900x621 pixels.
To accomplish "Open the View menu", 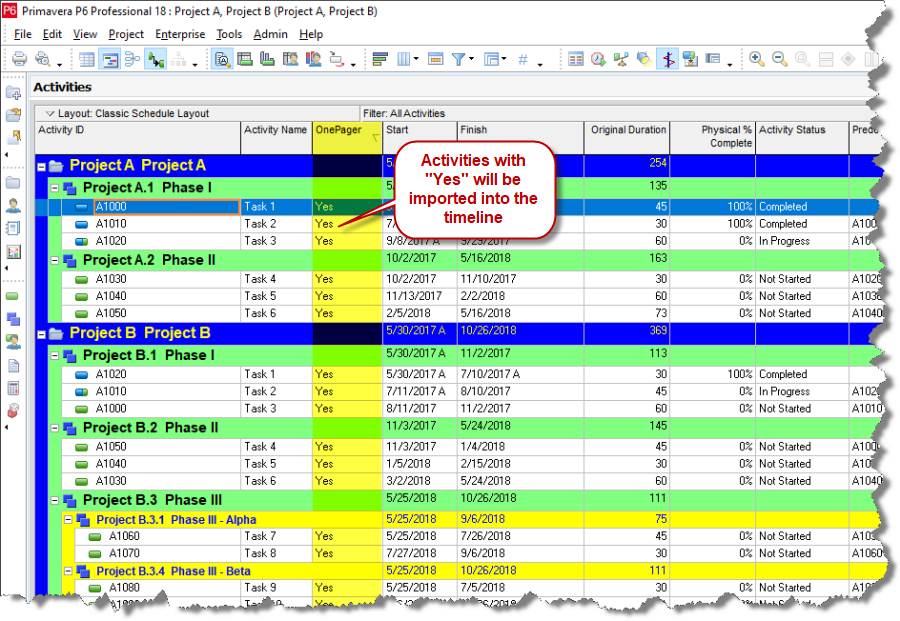I will (85, 34).
